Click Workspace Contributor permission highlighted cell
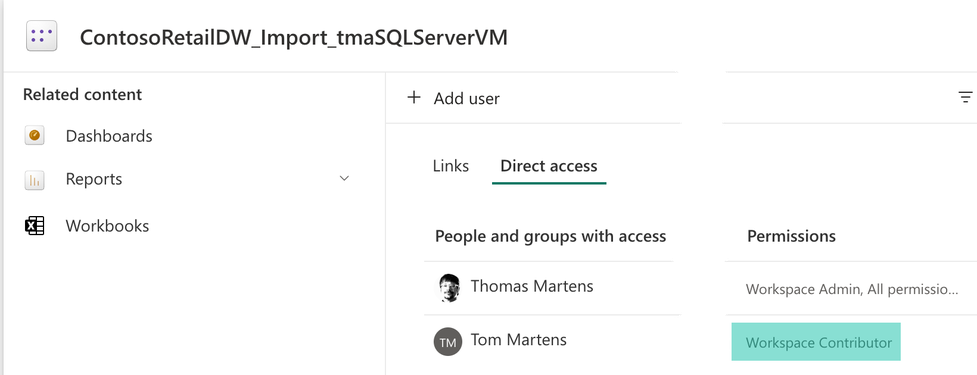The height and width of the screenshot is (375, 977). (x=816, y=342)
